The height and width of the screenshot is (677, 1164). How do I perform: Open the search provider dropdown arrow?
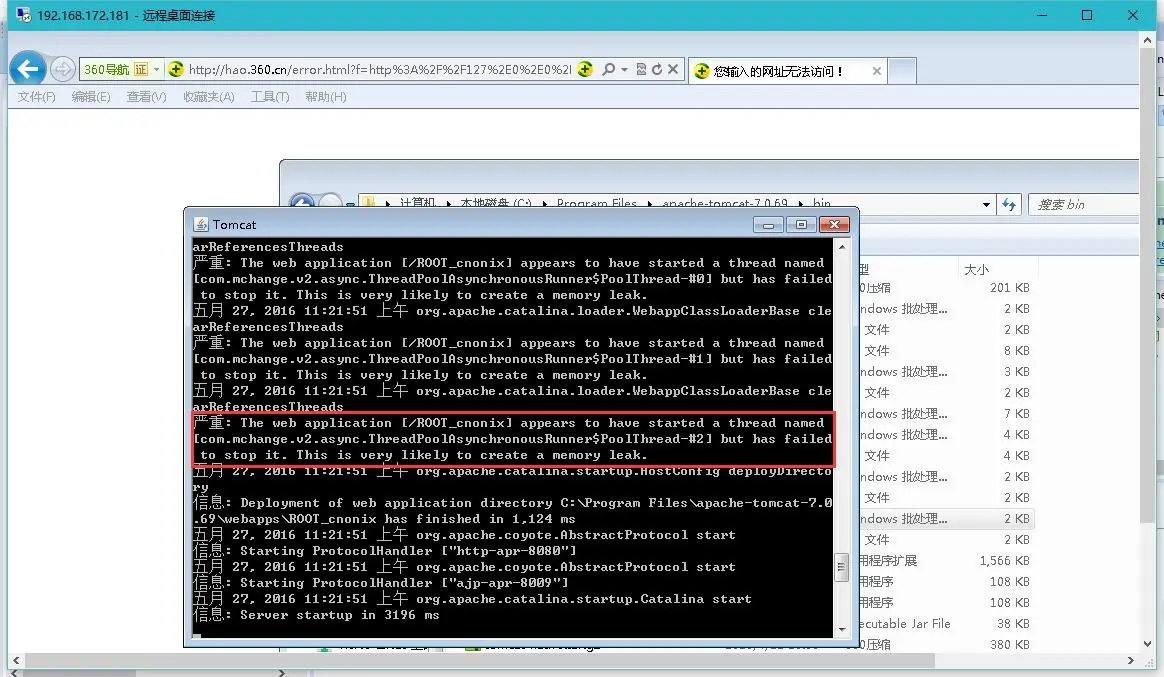coord(624,70)
